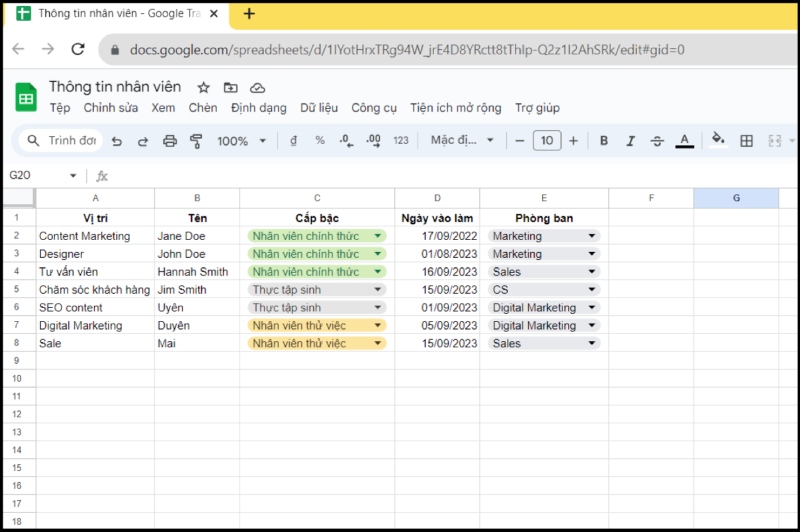Open the Tiện ích mở rộng menu

tap(456, 108)
